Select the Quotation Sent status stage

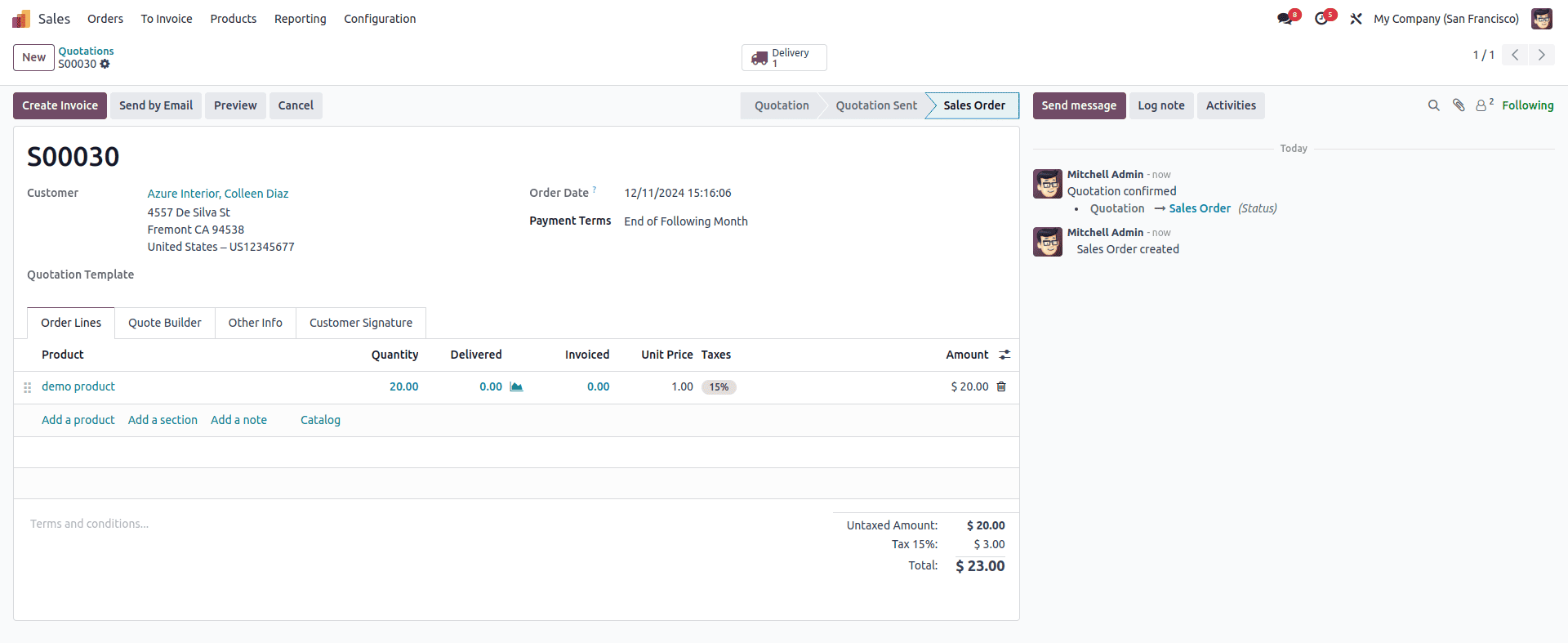(x=876, y=105)
